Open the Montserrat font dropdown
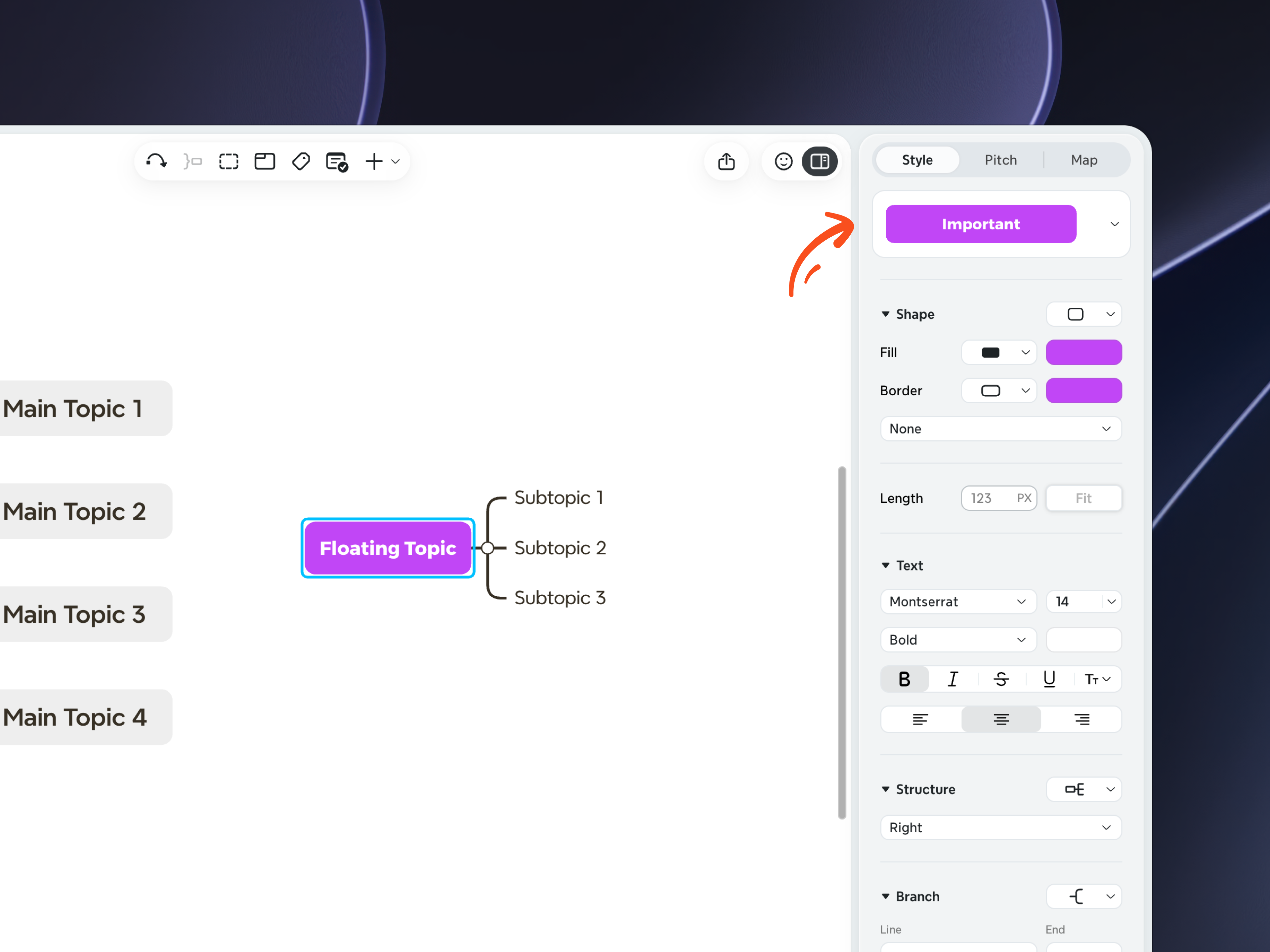 [x=958, y=601]
